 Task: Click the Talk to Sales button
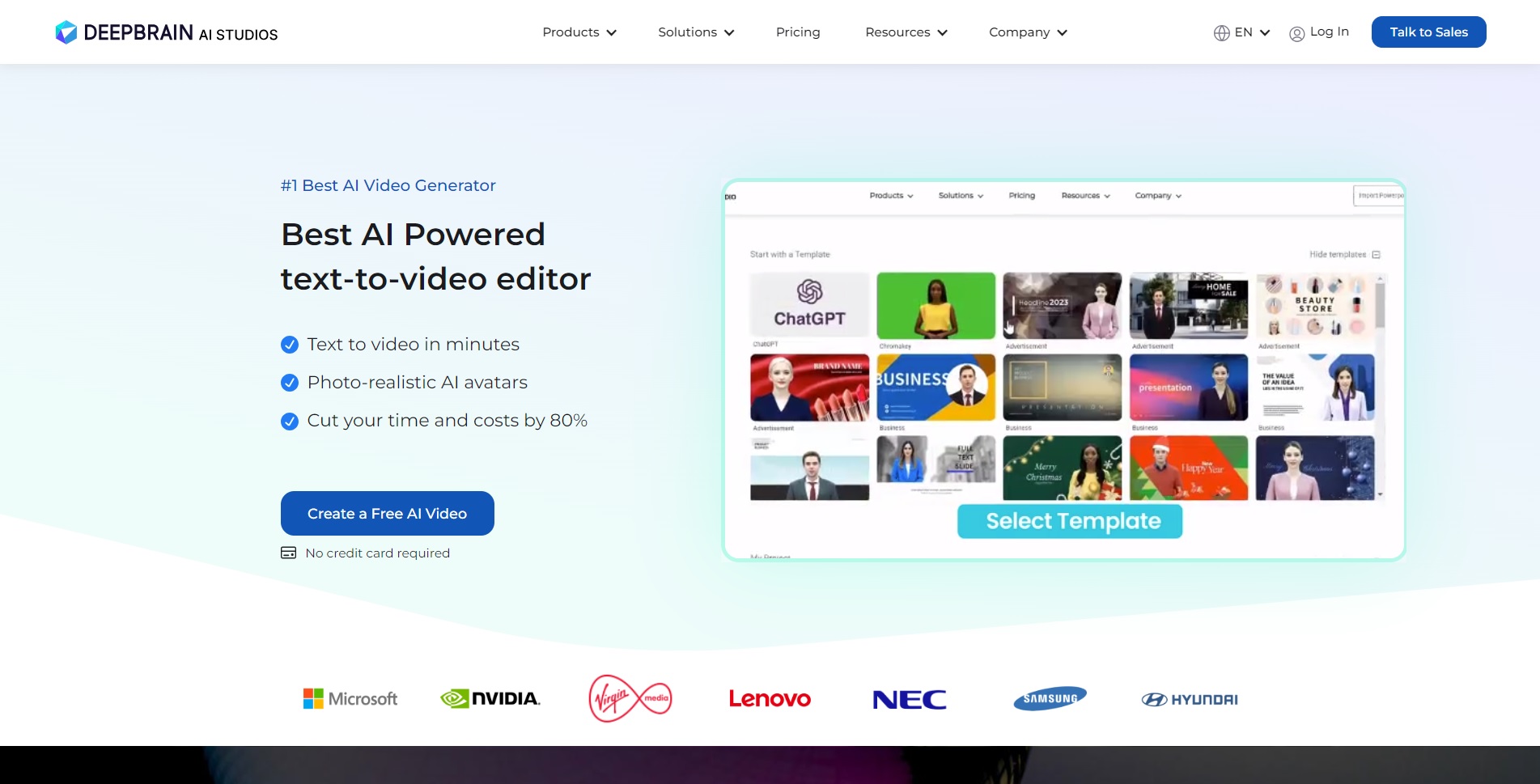coord(1428,32)
